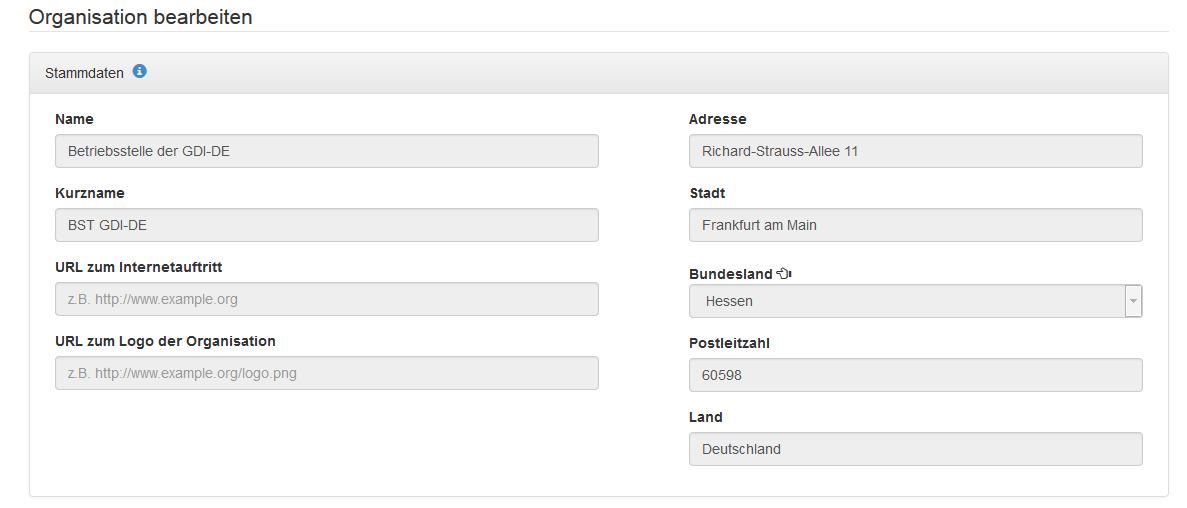The height and width of the screenshot is (508, 1187).
Task: Select the Stadt field with Frankfurt am Main
Action: click(x=915, y=225)
